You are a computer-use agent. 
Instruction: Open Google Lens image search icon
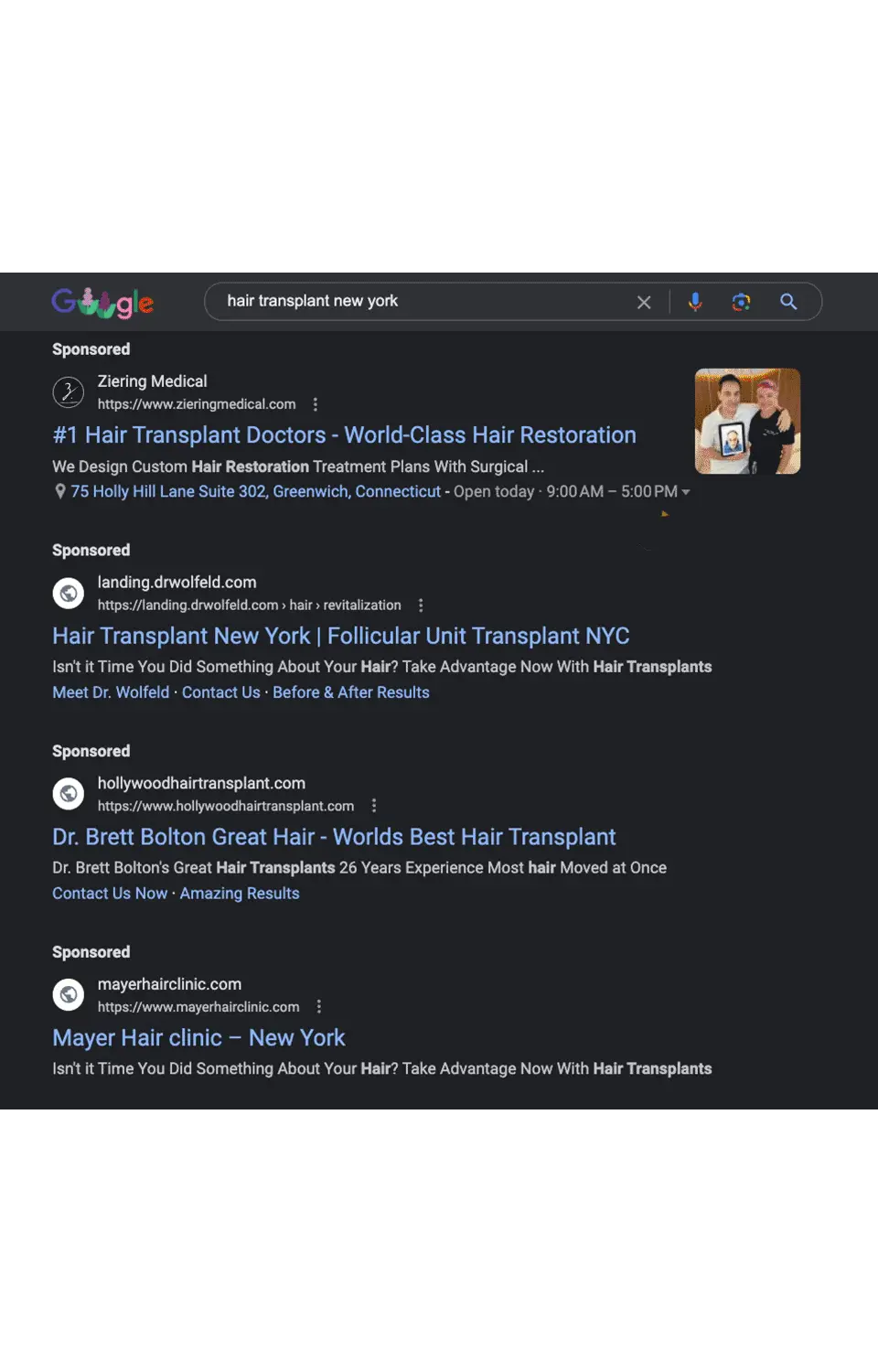[741, 302]
